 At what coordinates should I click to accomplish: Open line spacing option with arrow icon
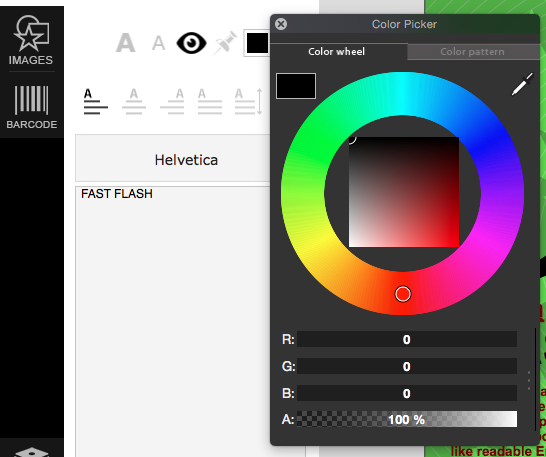pos(248,102)
